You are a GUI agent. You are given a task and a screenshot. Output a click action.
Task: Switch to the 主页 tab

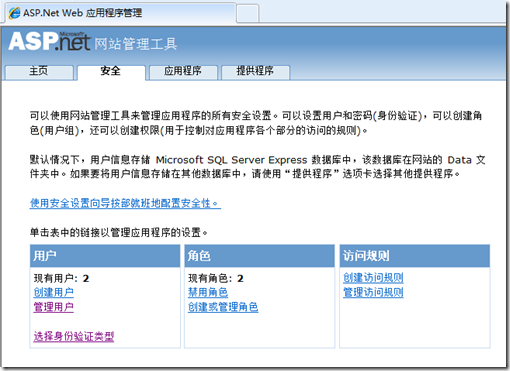tap(39, 71)
